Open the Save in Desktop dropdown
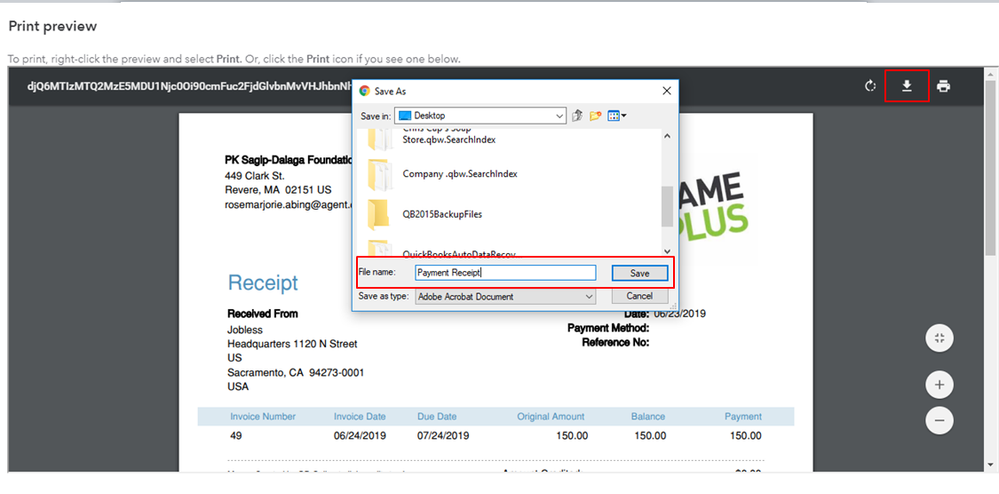999x494 pixels. tap(480, 116)
